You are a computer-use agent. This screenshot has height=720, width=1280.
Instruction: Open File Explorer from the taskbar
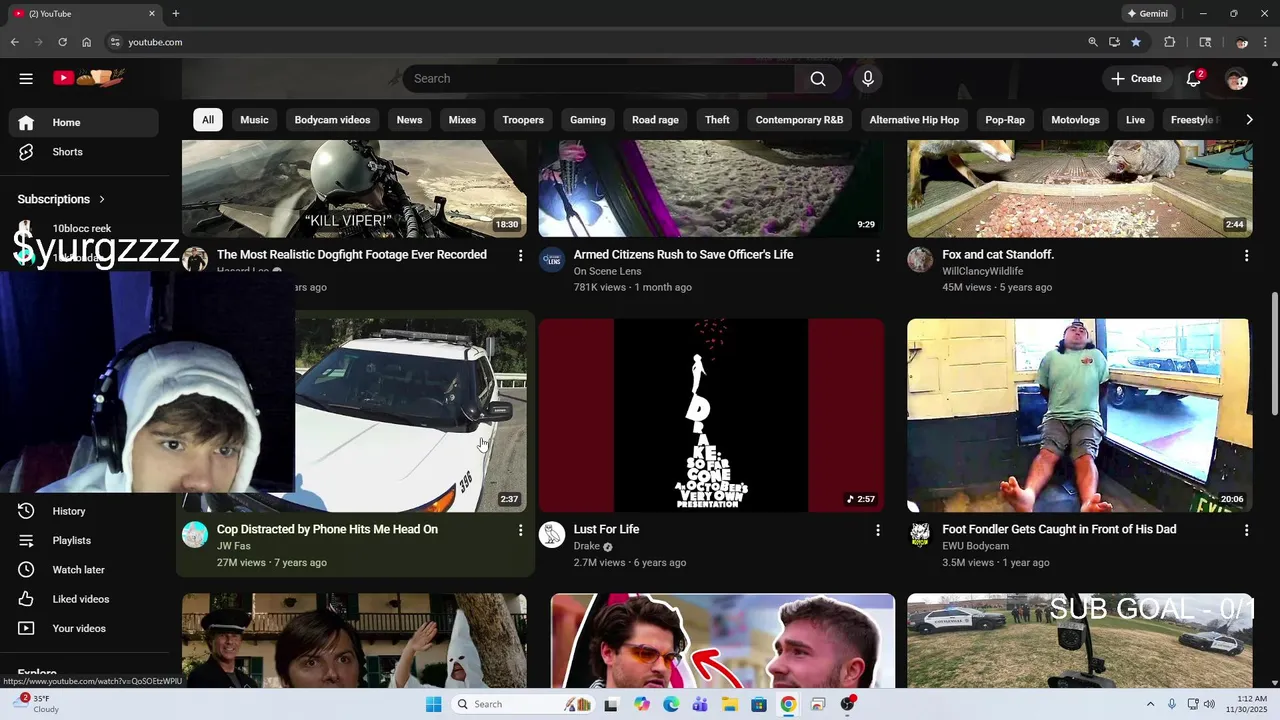point(730,704)
